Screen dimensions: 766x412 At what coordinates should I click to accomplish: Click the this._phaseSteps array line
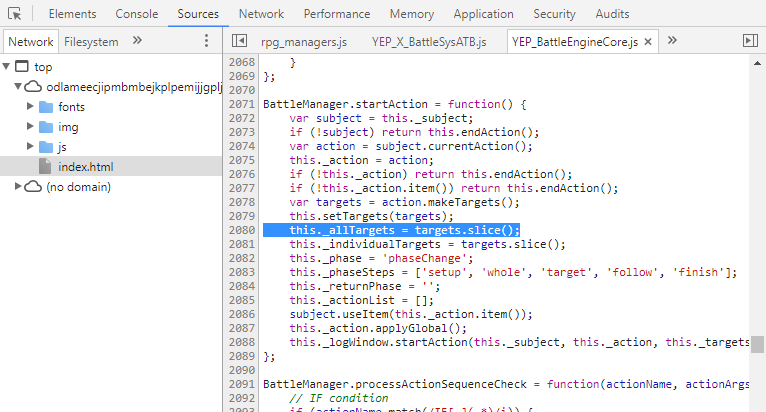point(513,272)
